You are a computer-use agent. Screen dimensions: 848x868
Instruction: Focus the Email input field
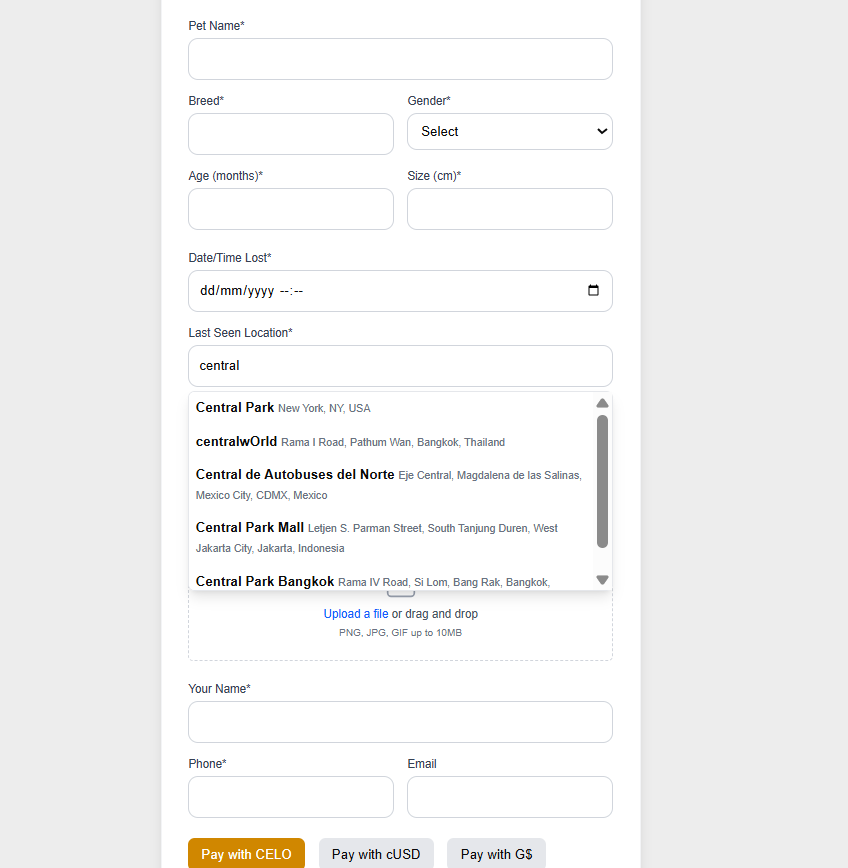509,797
